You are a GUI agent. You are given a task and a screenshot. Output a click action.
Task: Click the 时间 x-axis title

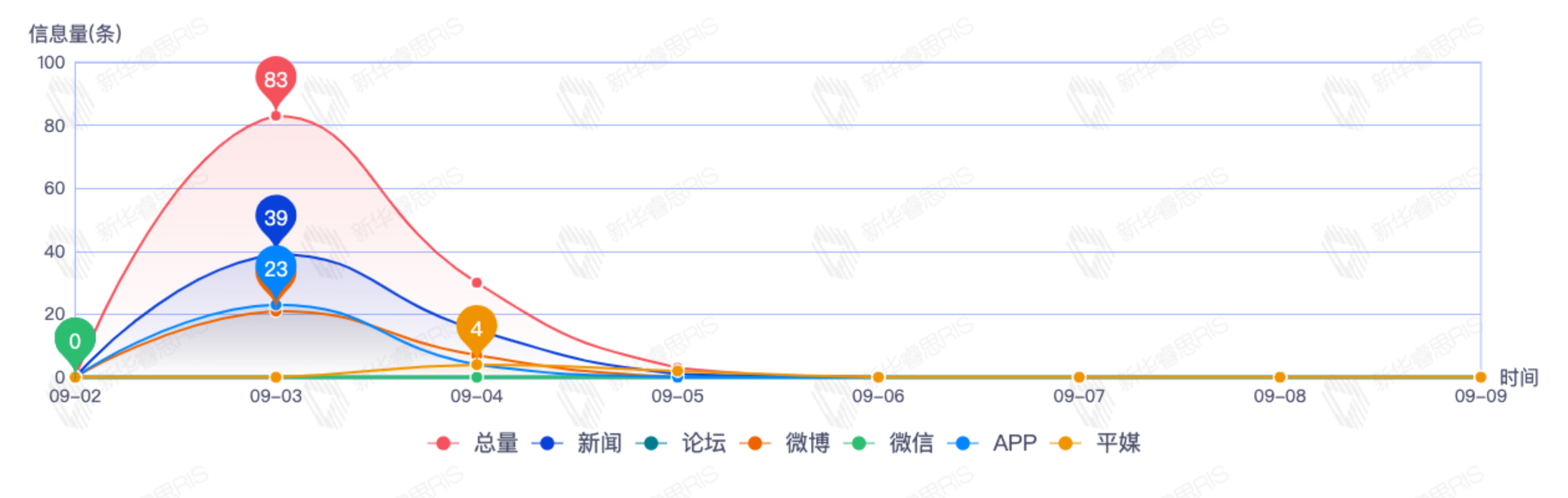[x=1518, y=377]
